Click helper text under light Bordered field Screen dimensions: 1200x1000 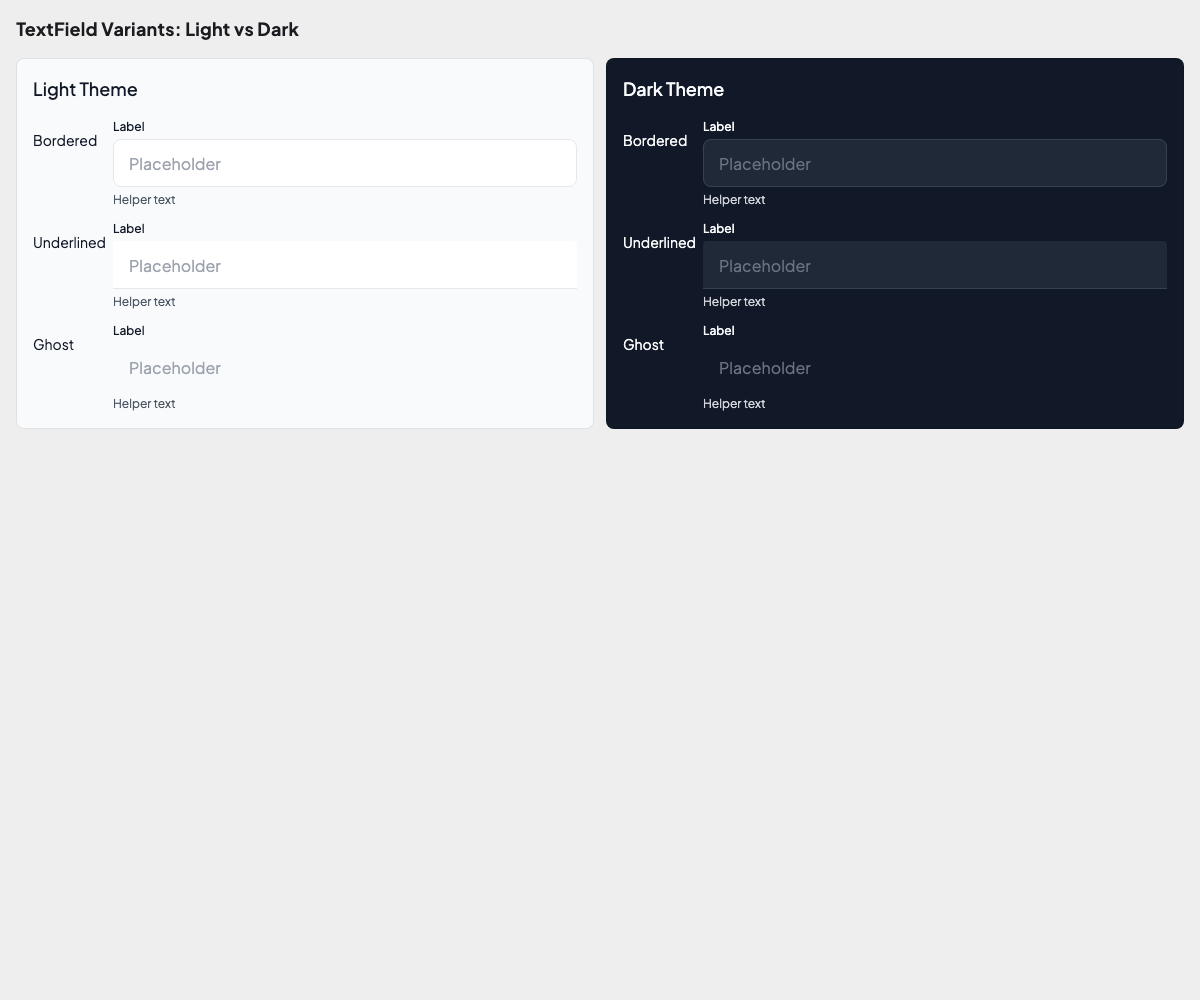(x=144, y=200)
